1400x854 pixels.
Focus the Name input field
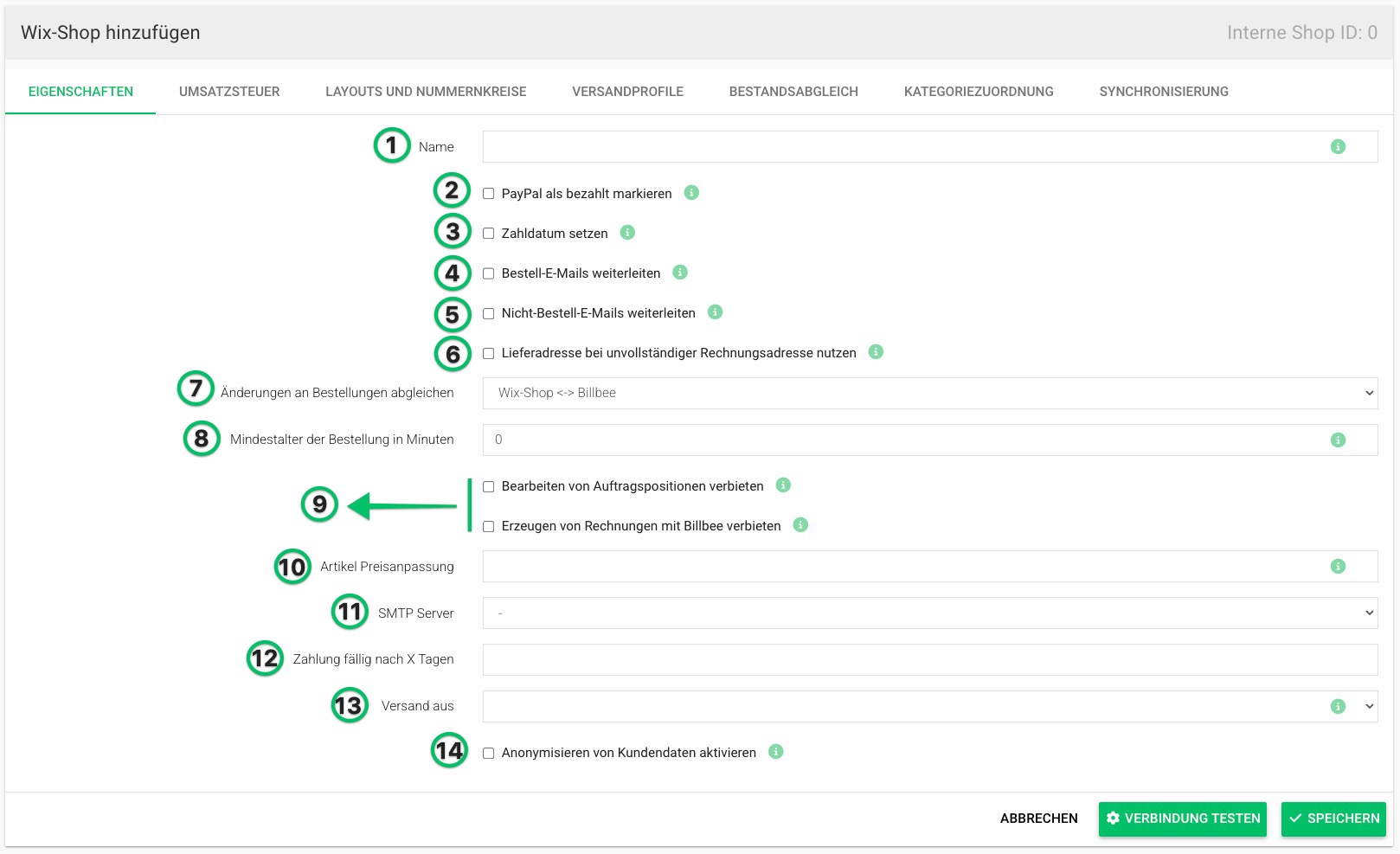(x=930, y=147)
